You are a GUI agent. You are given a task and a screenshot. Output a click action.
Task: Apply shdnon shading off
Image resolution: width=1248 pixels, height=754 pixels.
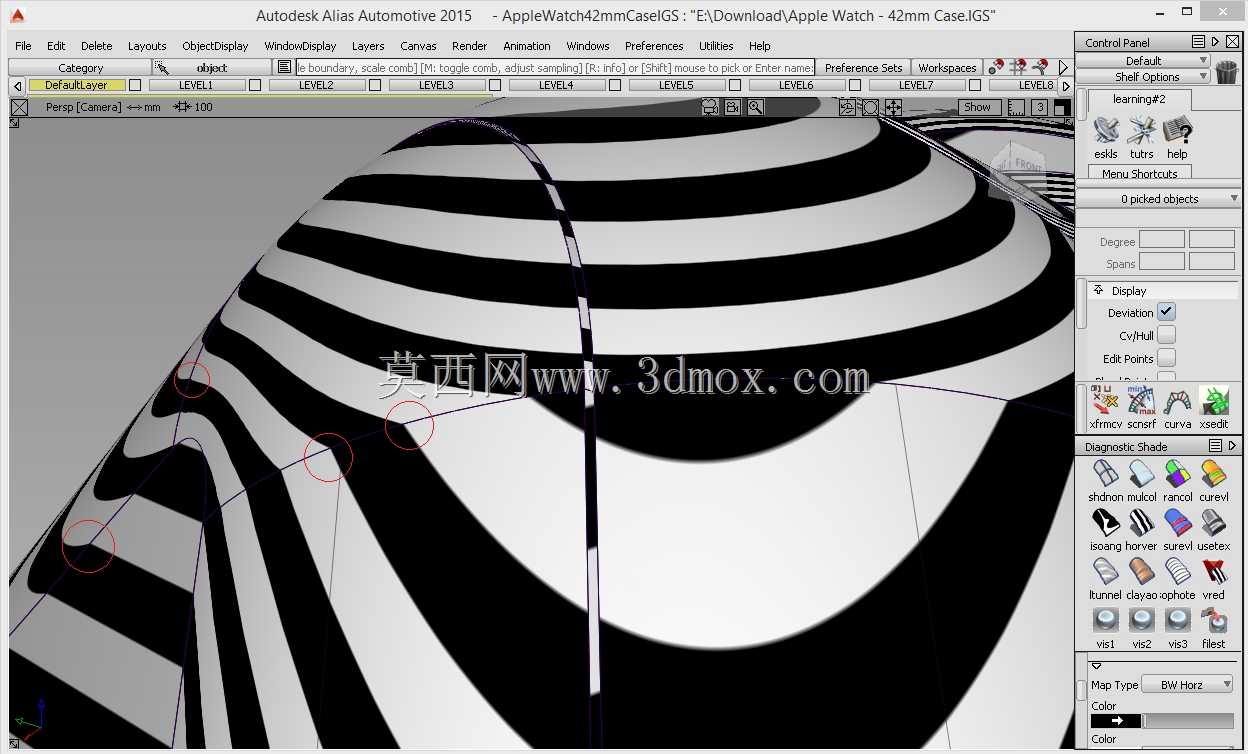click(1105, 474)
